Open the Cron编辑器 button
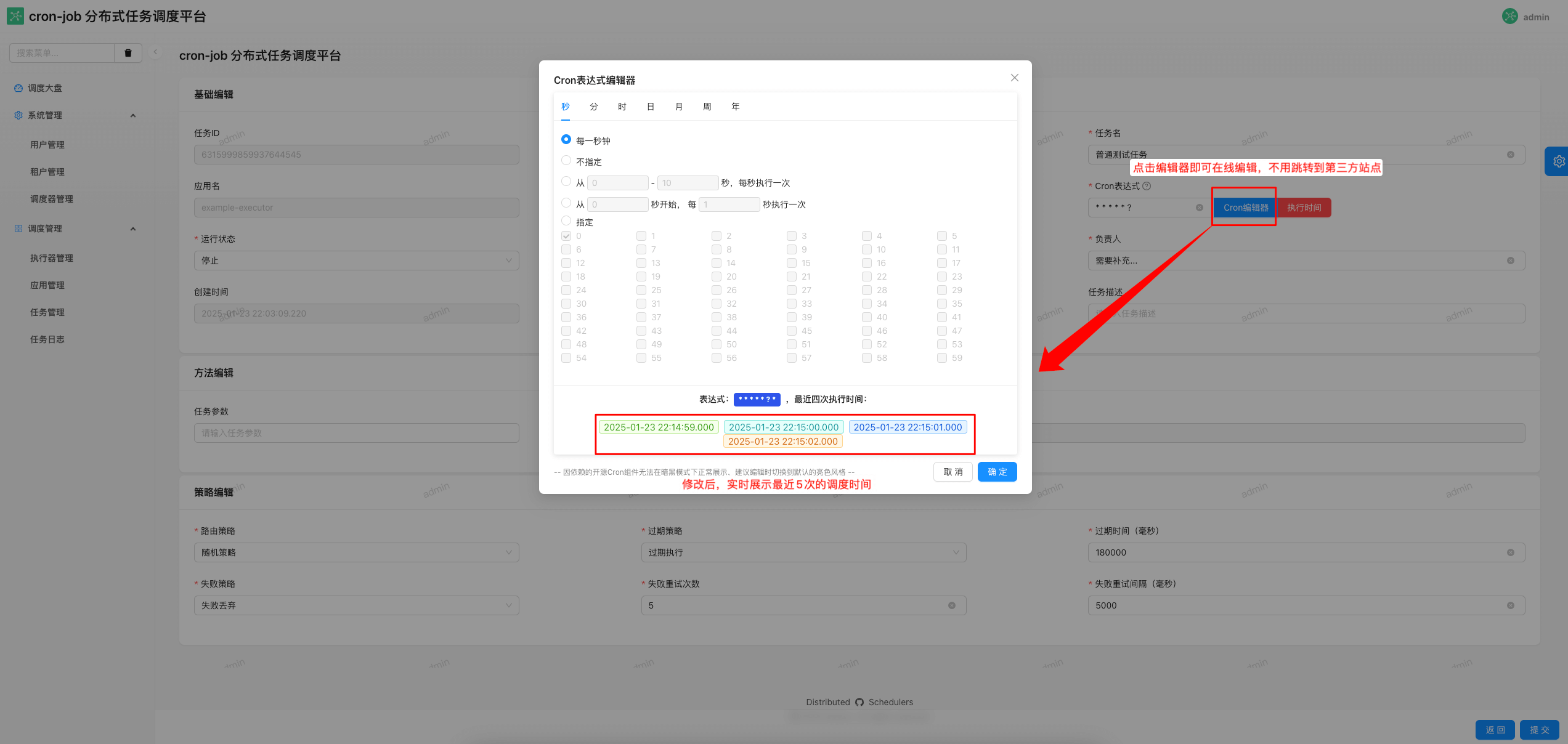Viewport: 1568px width, 744px height. [1246, 208]
